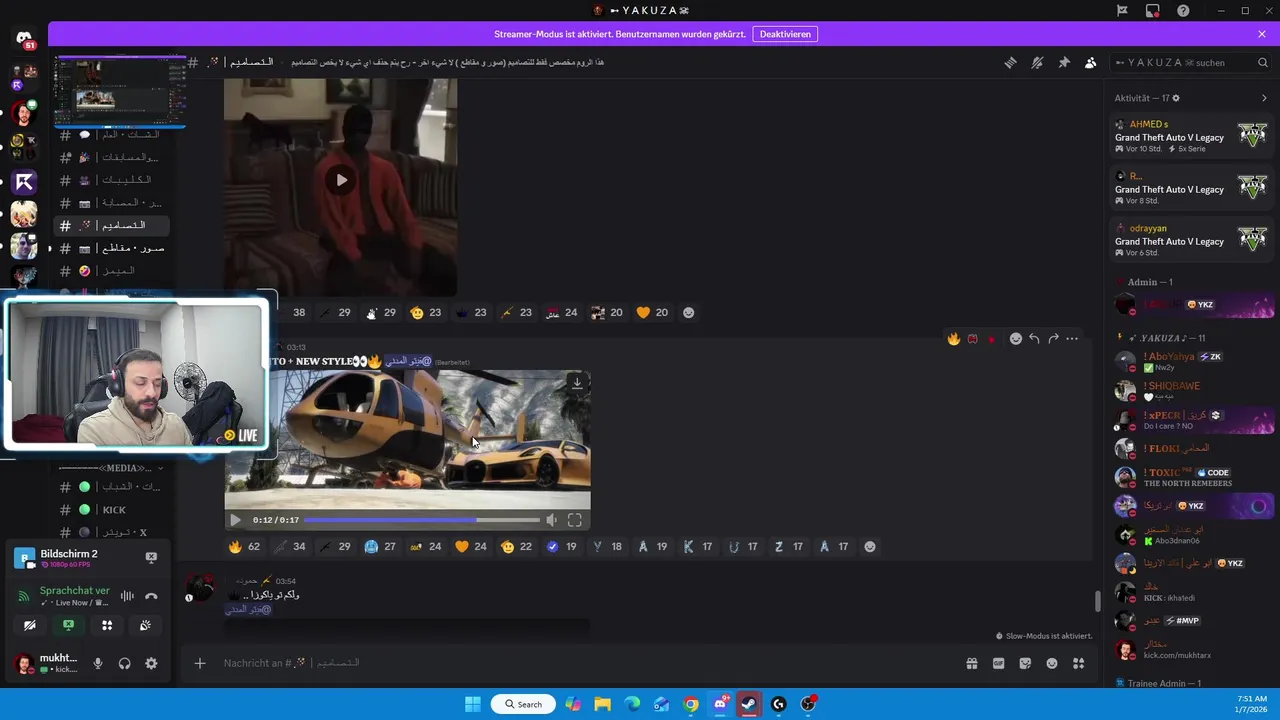Image resolution: width=1280 pixels, height=720 pixels.
Task: Toggle orange heart reaction with count 20
Action: (x=651, y=313)
